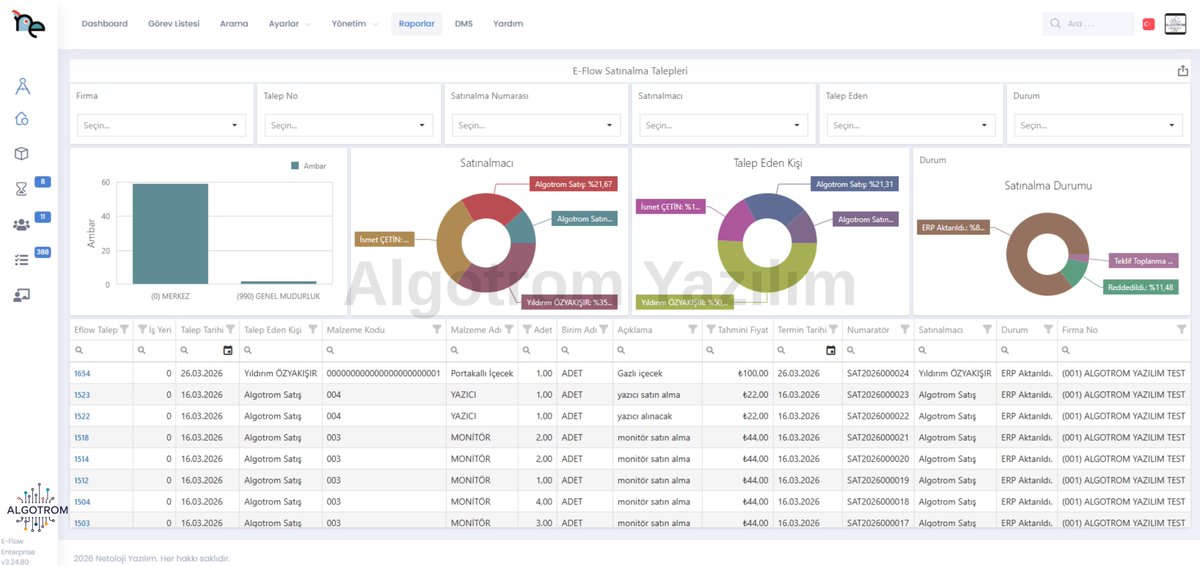Open the user profile avatar at top right
The height and width of the screenshot is (567, 1200).
pos(1175,23)
